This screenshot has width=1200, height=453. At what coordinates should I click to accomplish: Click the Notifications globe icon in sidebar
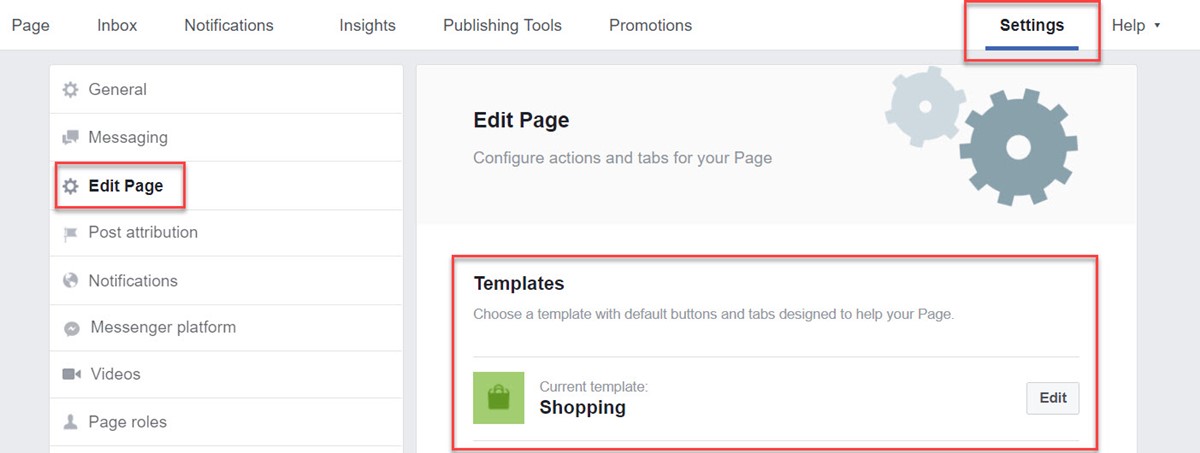70,281
